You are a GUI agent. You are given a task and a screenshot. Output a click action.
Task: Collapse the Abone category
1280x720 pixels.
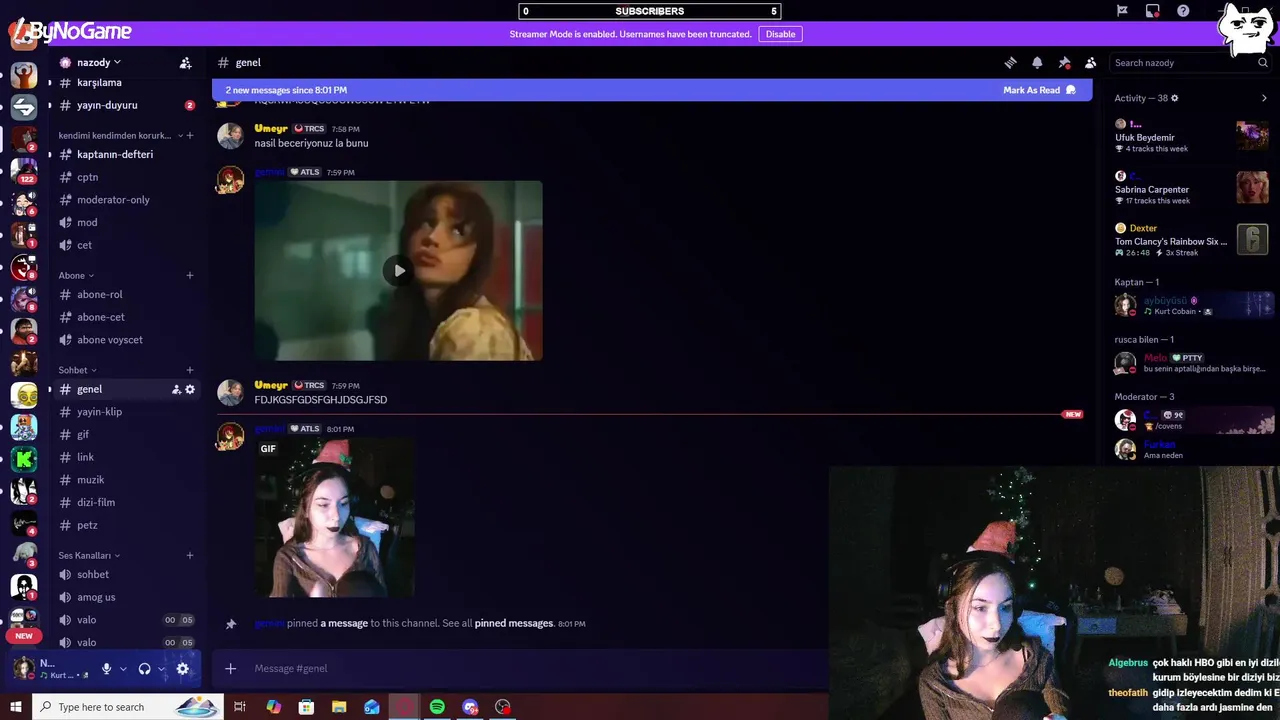coord(76,275)
